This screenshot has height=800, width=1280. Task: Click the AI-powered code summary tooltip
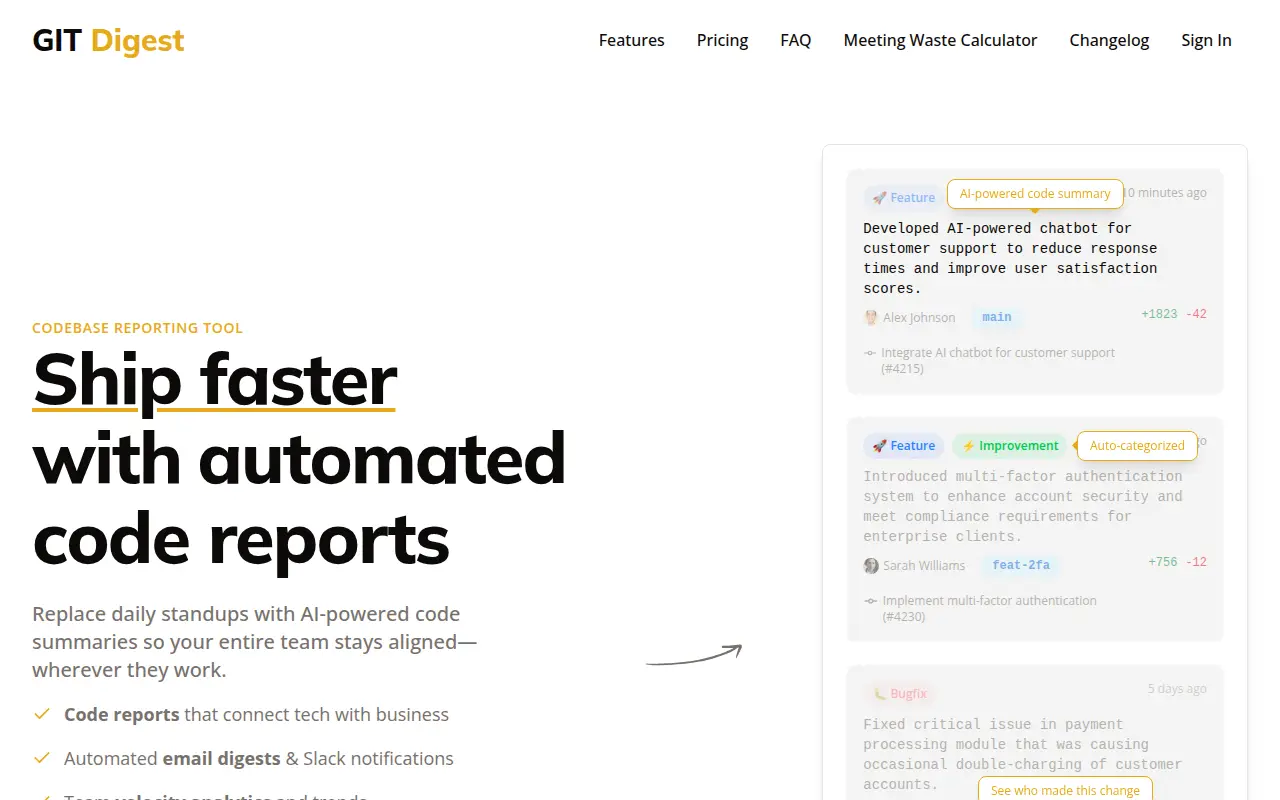pyautogui.click(x=1035, y=194)
